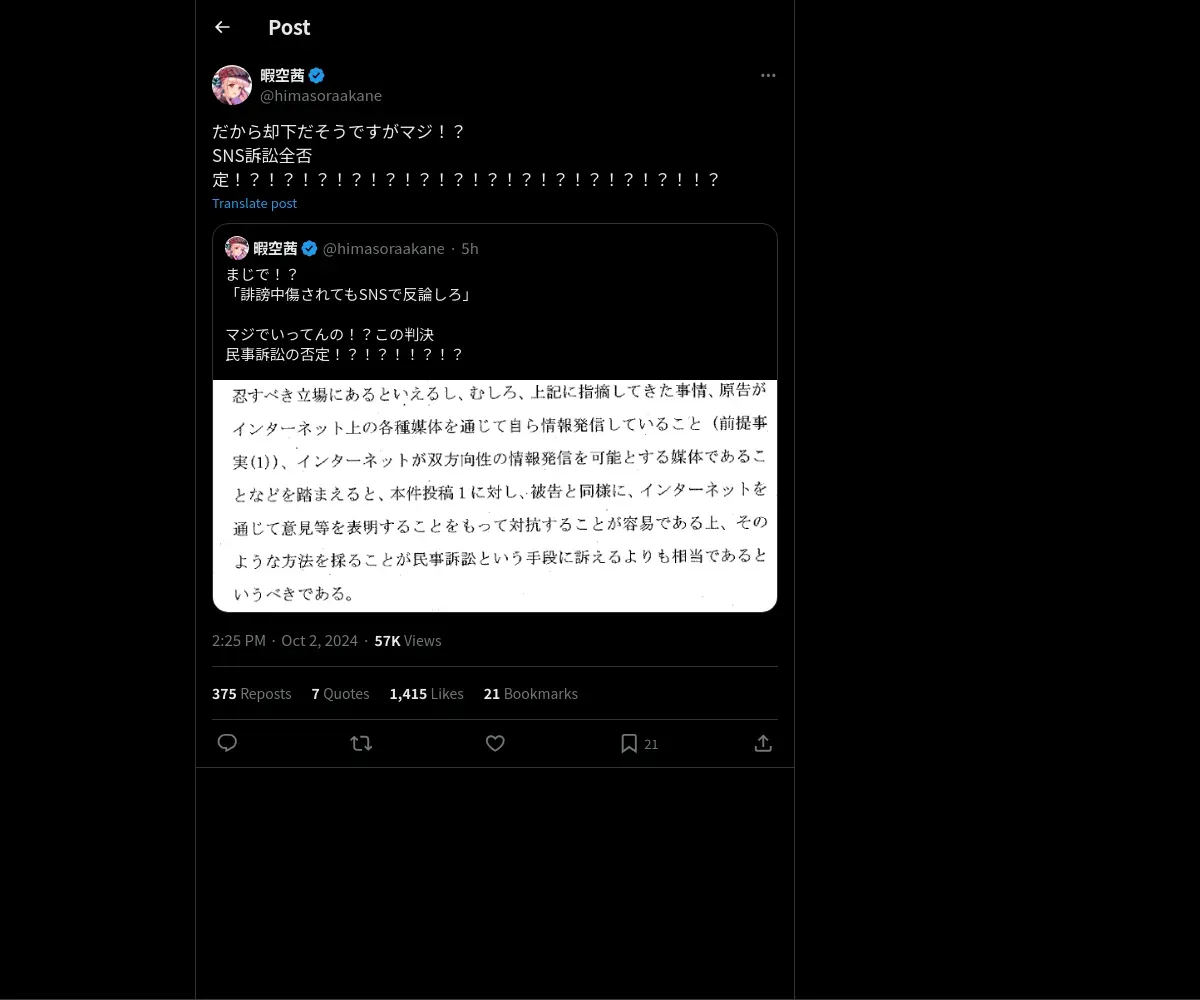Image resolution: width=1200 pixels, height=1000 pixels.
Task: Click the 2:25 PM · Oct 2, 2024 timestamp
Action: [x=285, y=641]
